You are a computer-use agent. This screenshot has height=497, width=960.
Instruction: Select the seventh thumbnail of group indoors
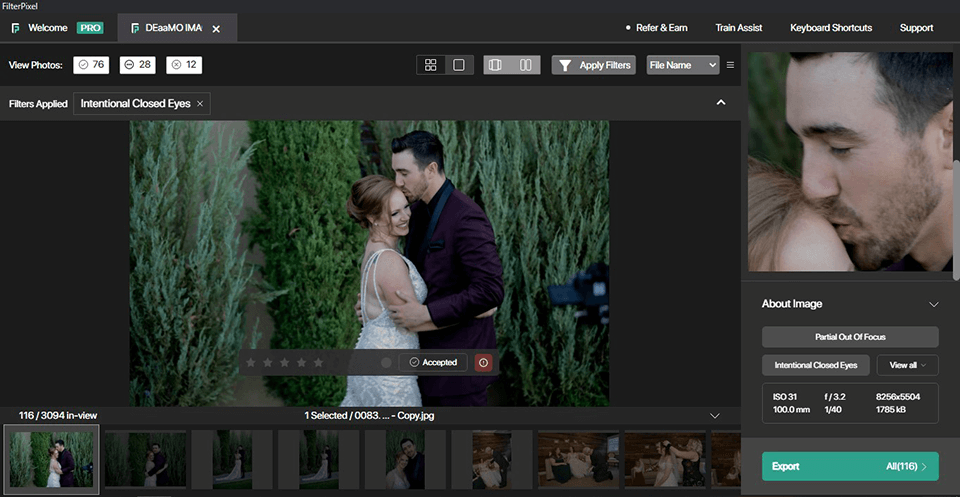[579, 459]
